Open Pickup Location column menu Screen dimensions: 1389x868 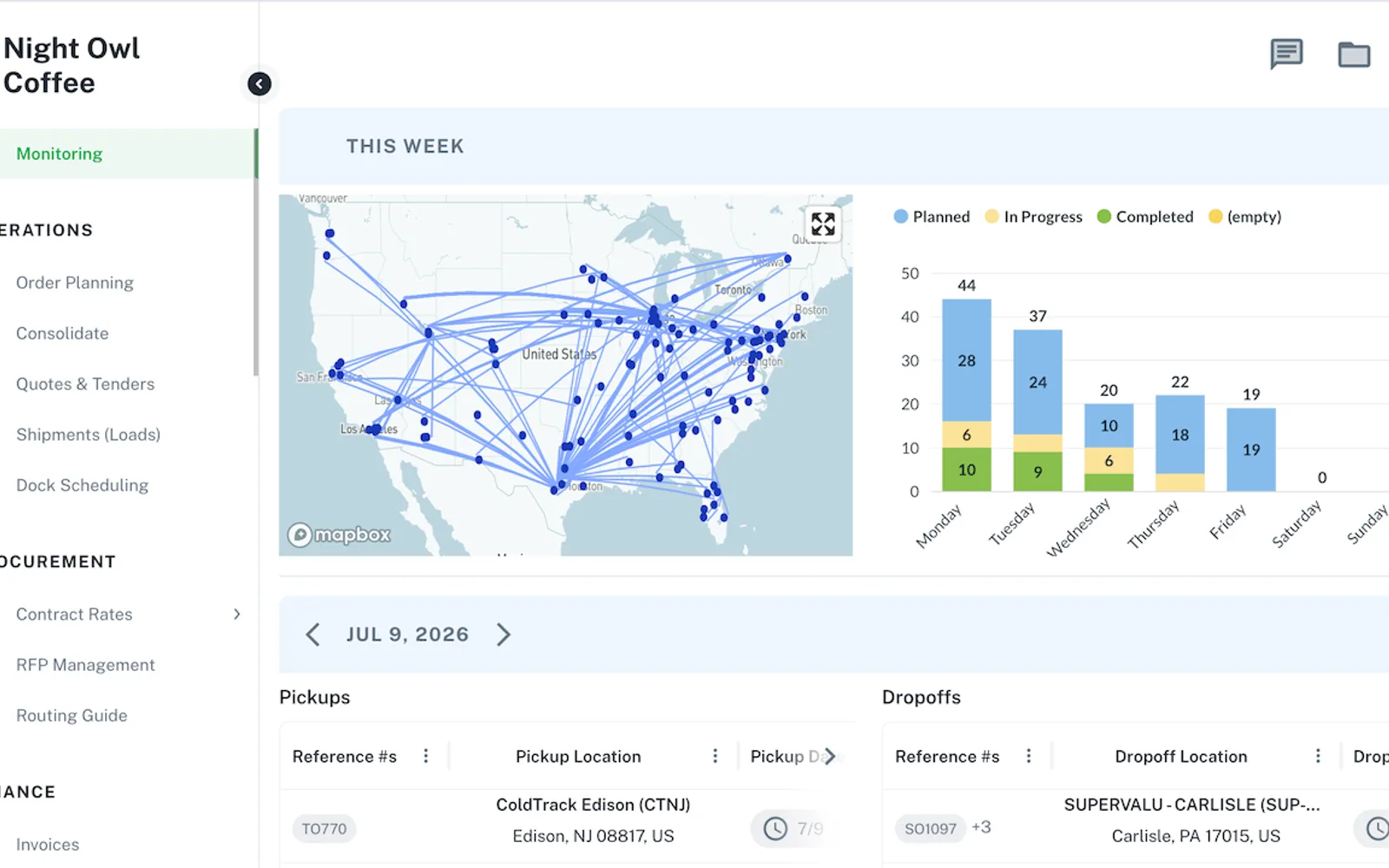pos(715,756)
